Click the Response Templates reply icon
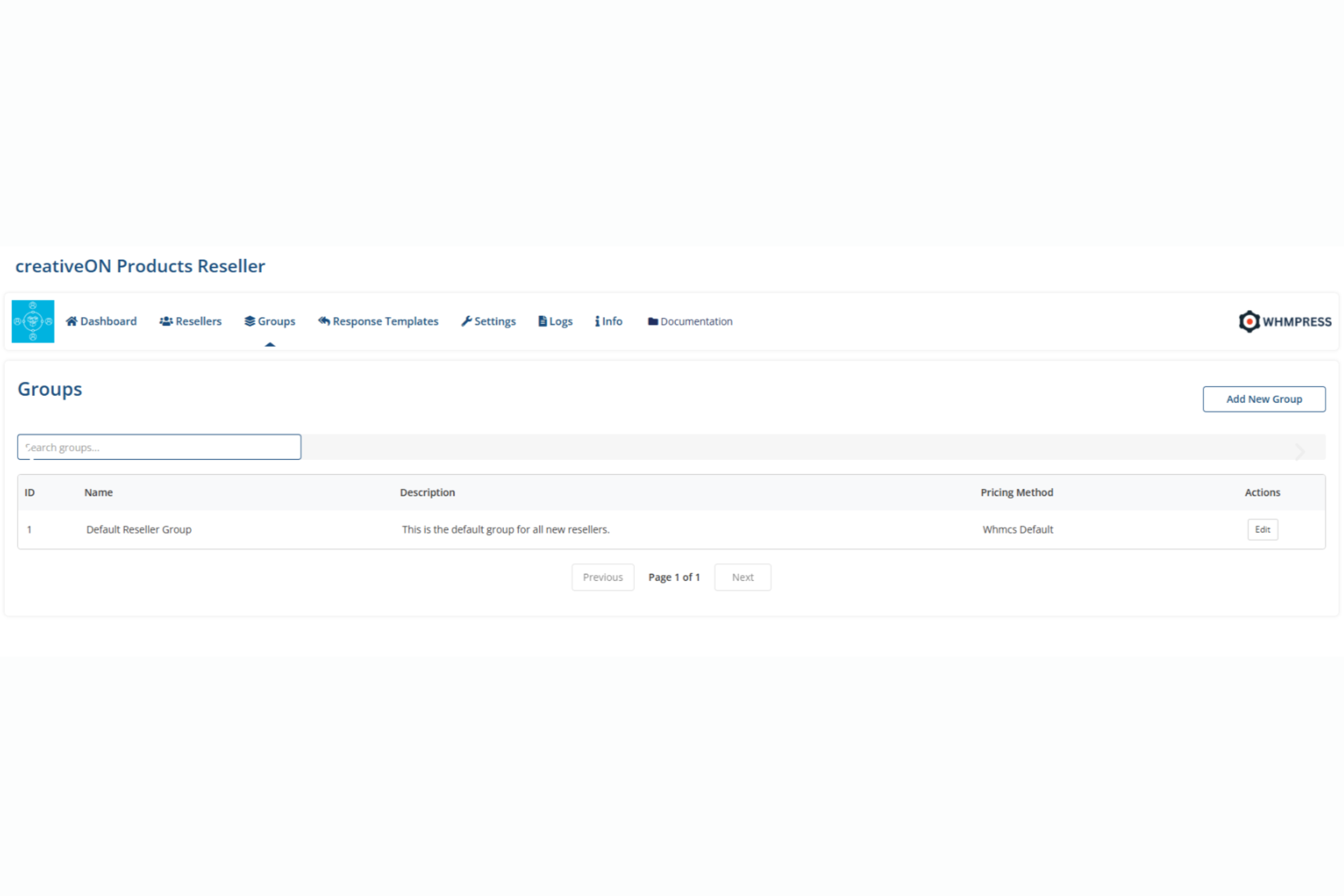This screenshot has height=896, width=1344. (324, 321)
